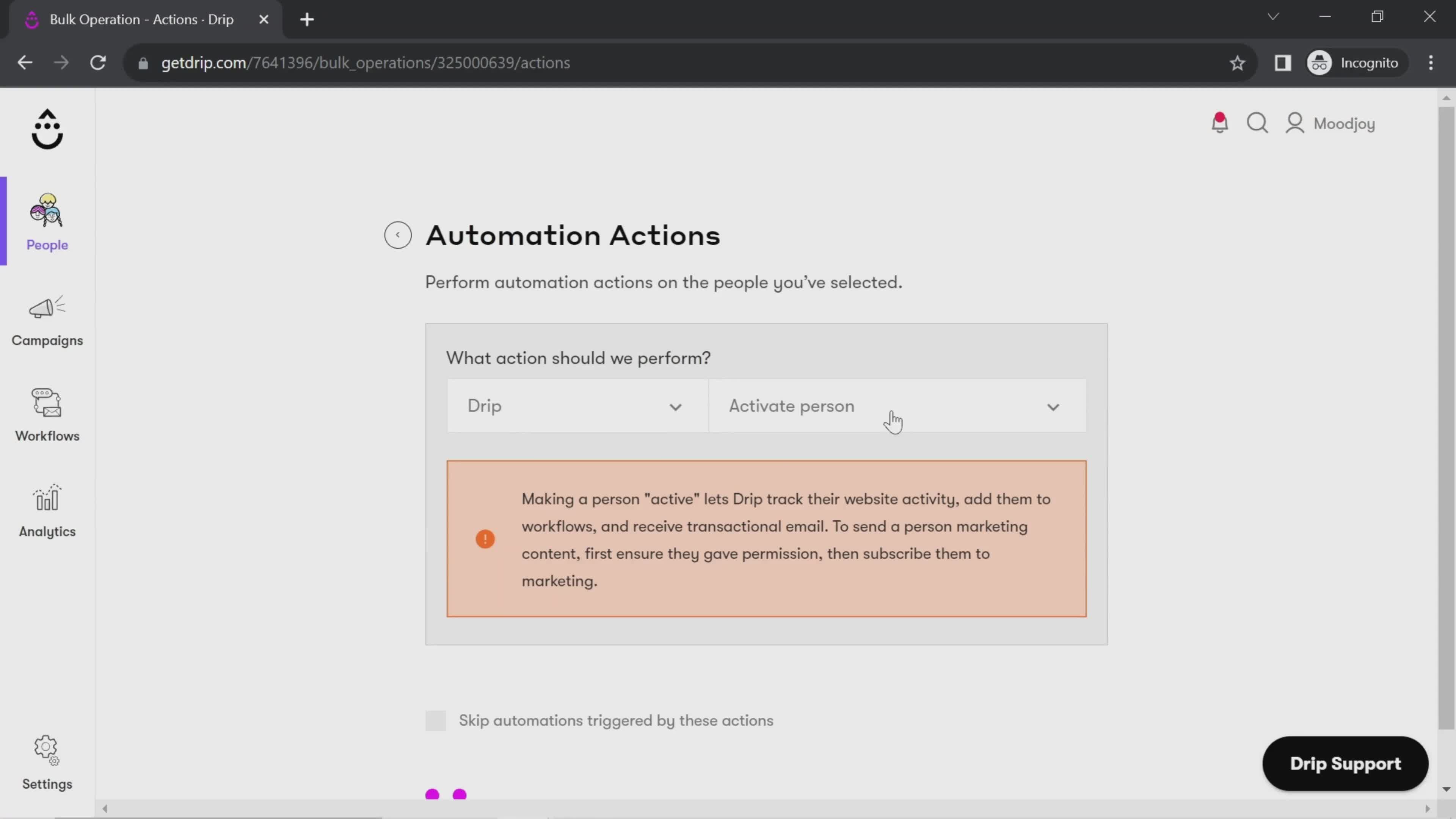Select the Bulk Operation browser tab
Image resolution: width=1456 pixels, height=819 pixels.
pos(141,19)
